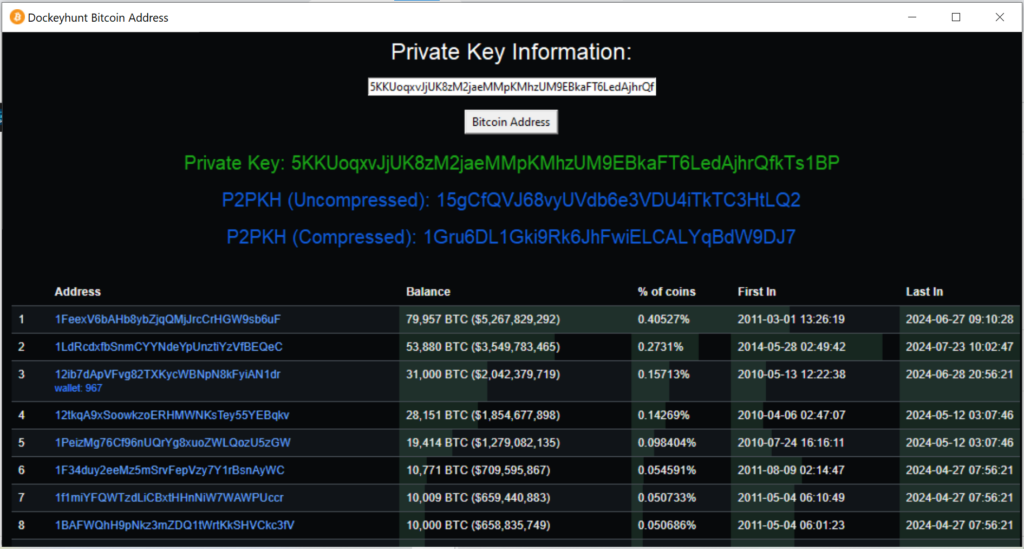Click balance 19,414 BTC ($1,279,082,135)
This screenshot has height=549, width=1024.
(483, 443)
